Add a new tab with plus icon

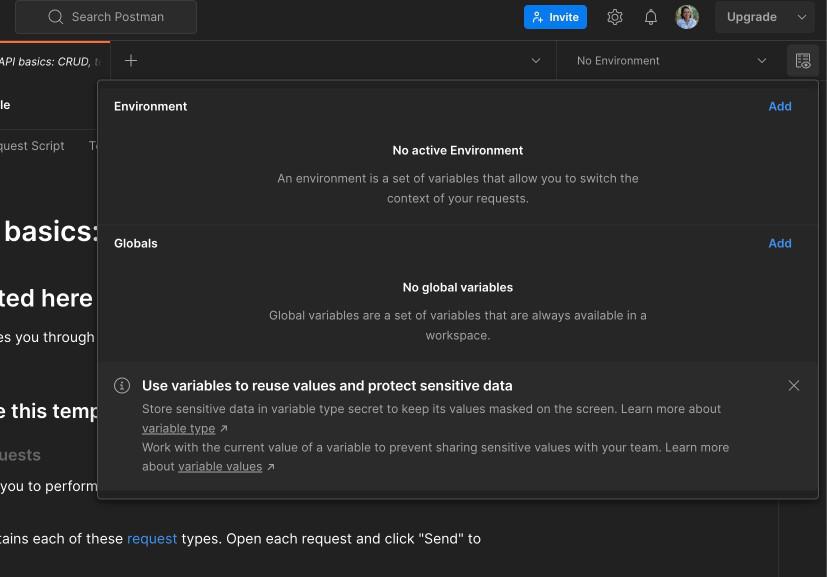pyautogui.click(x=131, y=61)
